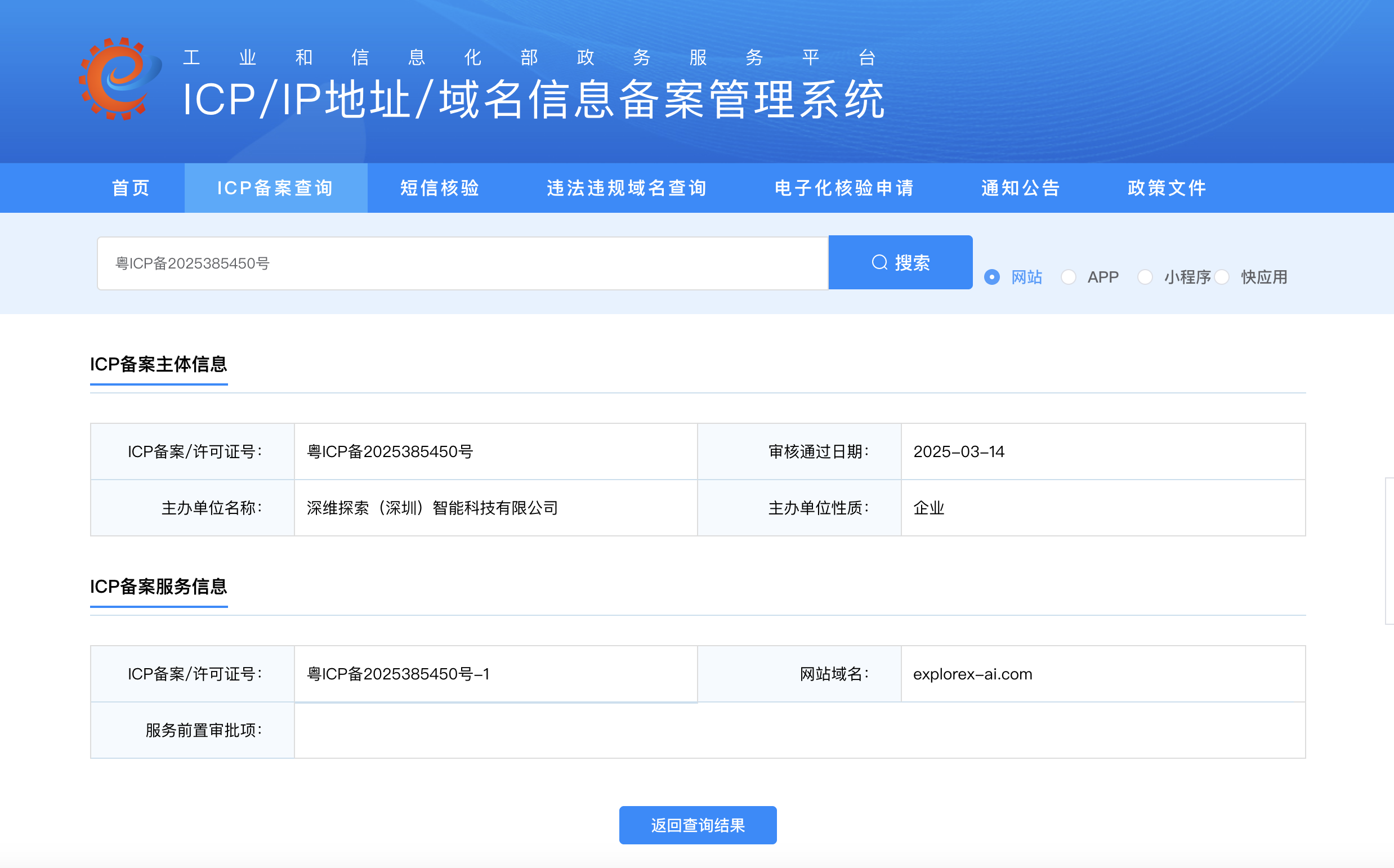Open the 通知公告 tab
The width and height of the screenshot is (1394, 868).
click(x=1020, y=189)
